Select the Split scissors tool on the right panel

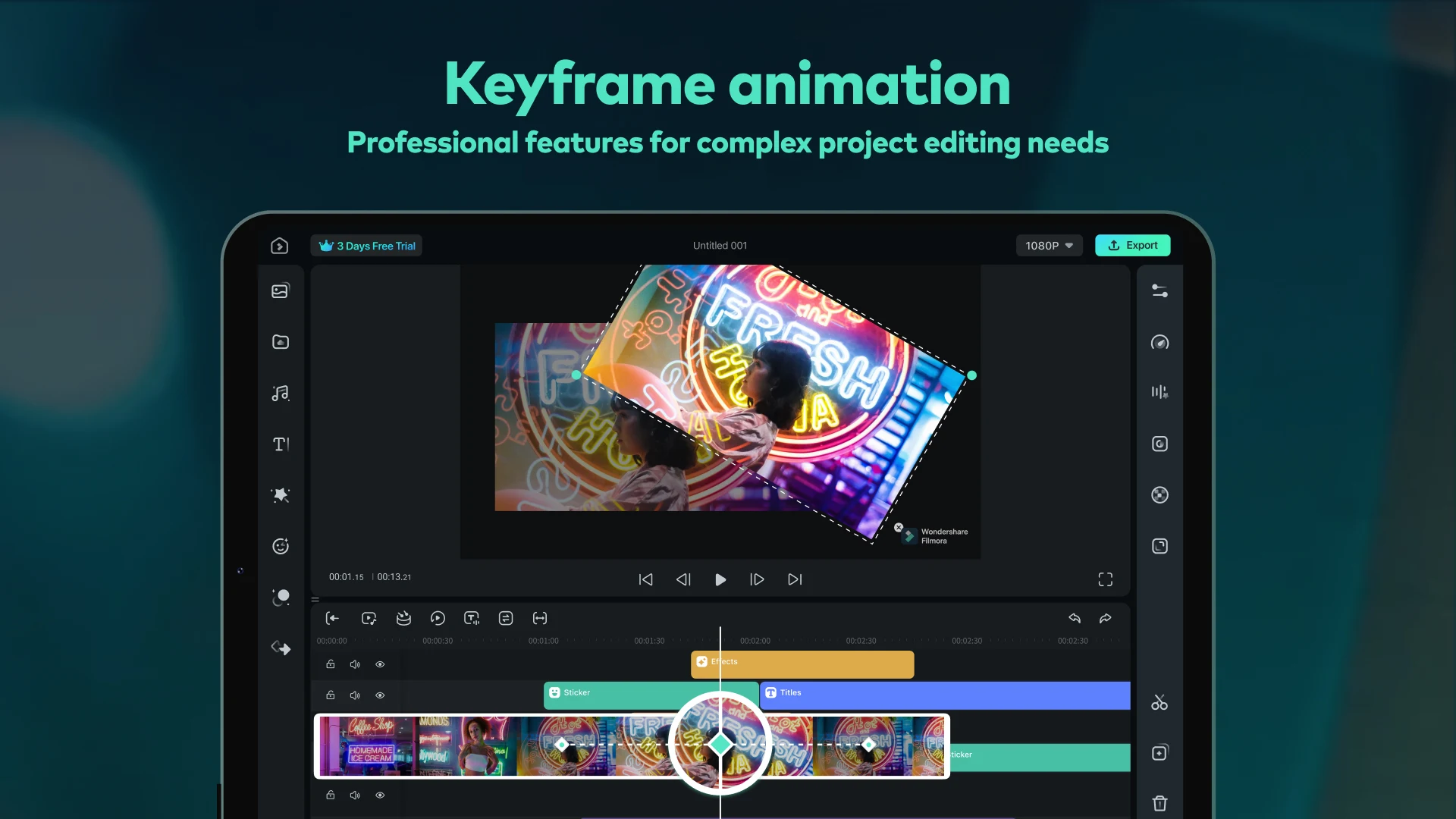pyautogui.click(x=1159, y=702)
